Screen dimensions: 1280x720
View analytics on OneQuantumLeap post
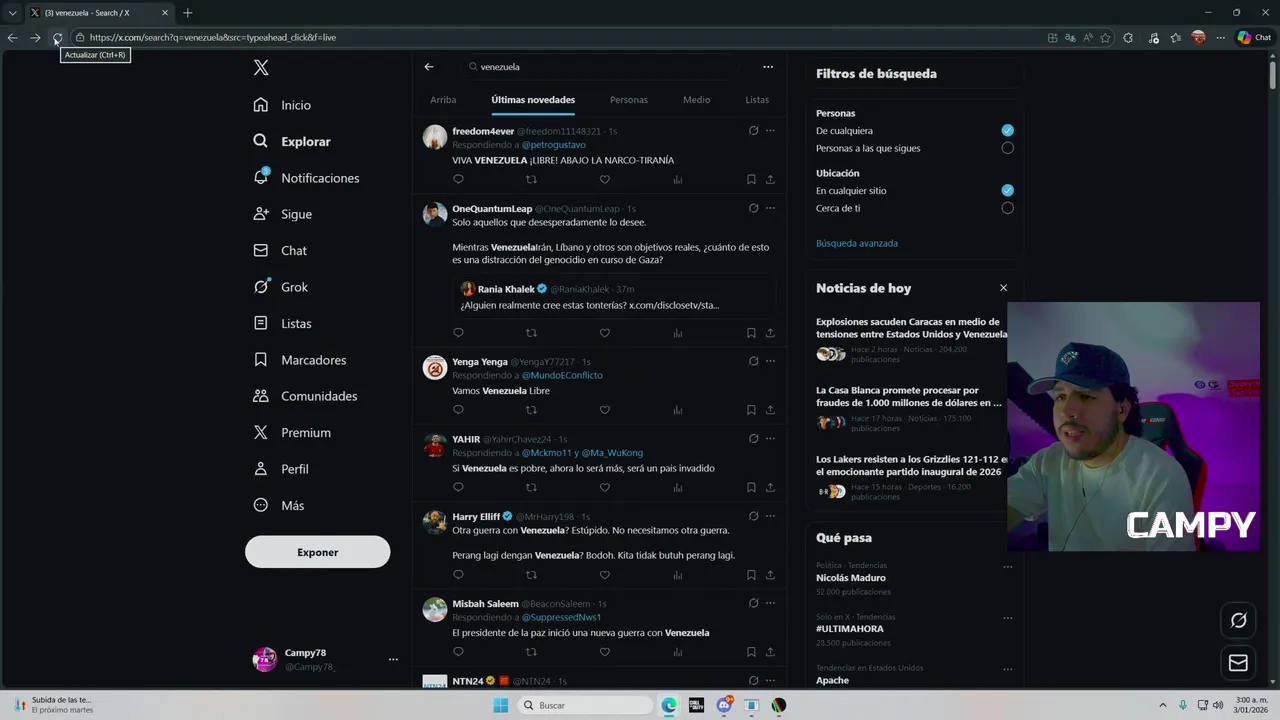tap(677, 333)
